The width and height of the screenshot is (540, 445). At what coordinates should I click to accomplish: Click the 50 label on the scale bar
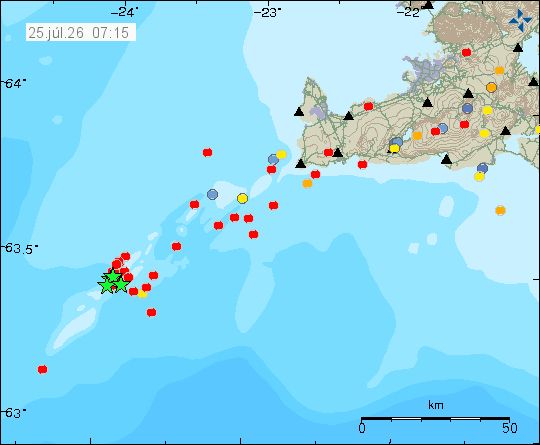pyautogui.click(x=510, y=428)
